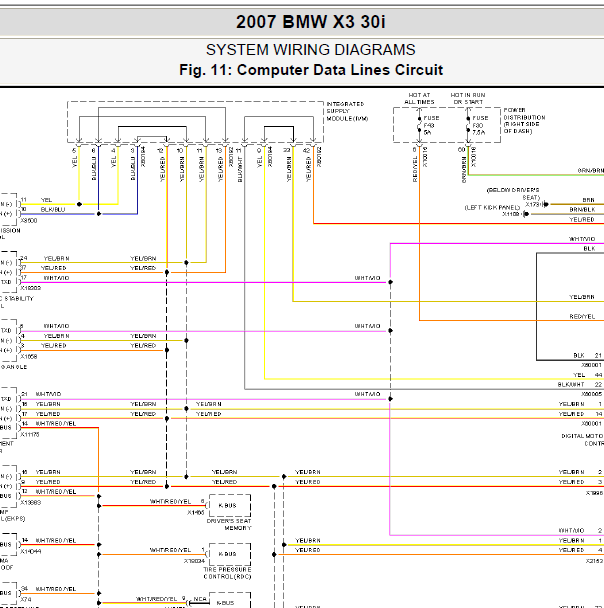Select connector label X8500
The image size is (604, 608).
[x=29, y=221]
